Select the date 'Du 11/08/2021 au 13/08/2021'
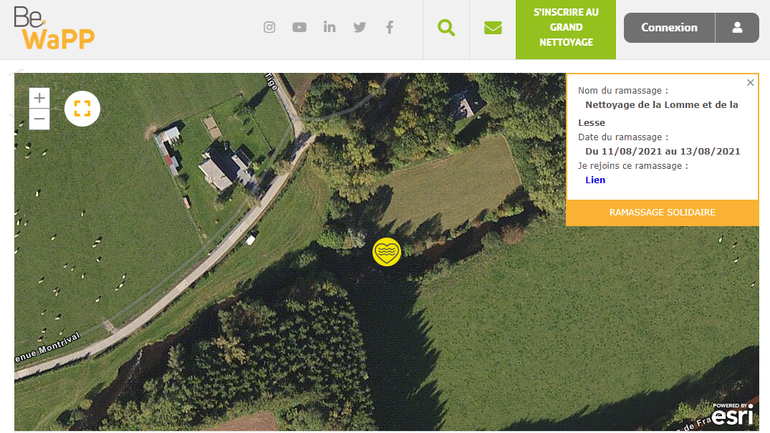Viewport: 770px width, 433px height. pyautogui.click(x=662, y=151)
